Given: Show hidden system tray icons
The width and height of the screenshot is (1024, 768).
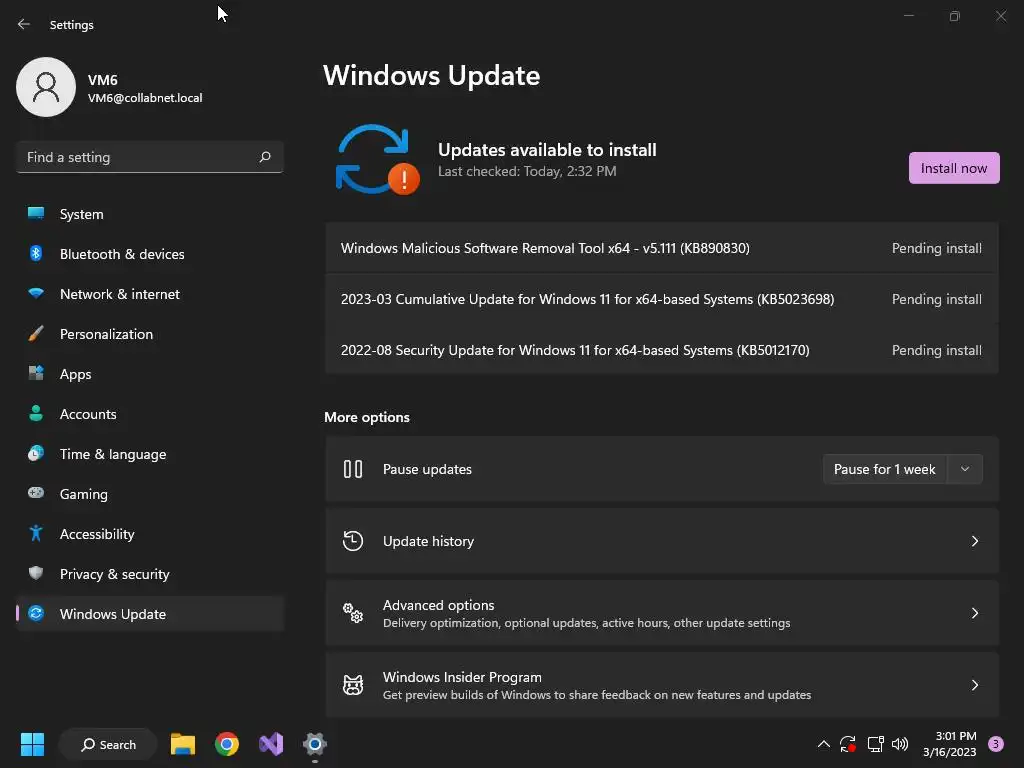Looking at the screenshot, I should coord(824,744).
